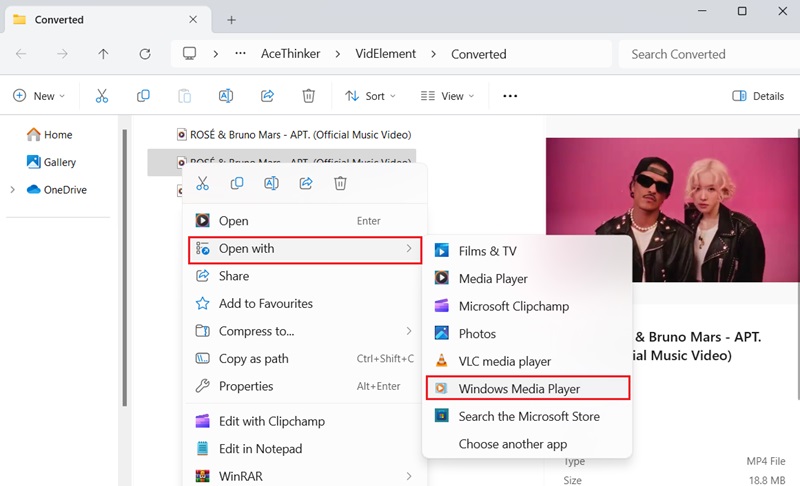Go forward with the right arrow
Viewport: 800px width, 486px height.
62,54
